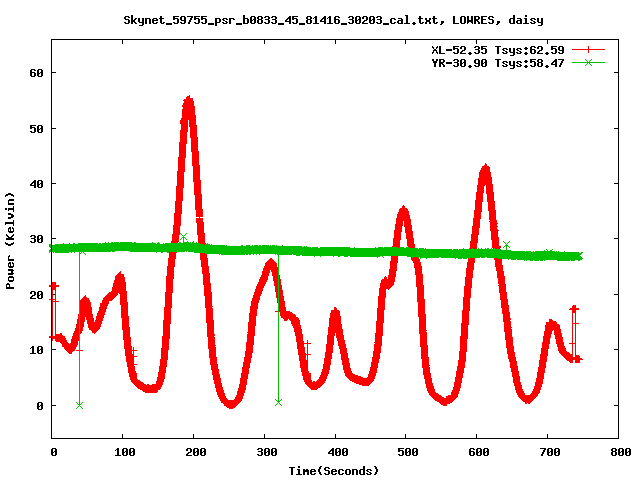This screenshot has height=480, width=640.
Task: Click x-axis tick label 300
Action: (x=266, y=452)
